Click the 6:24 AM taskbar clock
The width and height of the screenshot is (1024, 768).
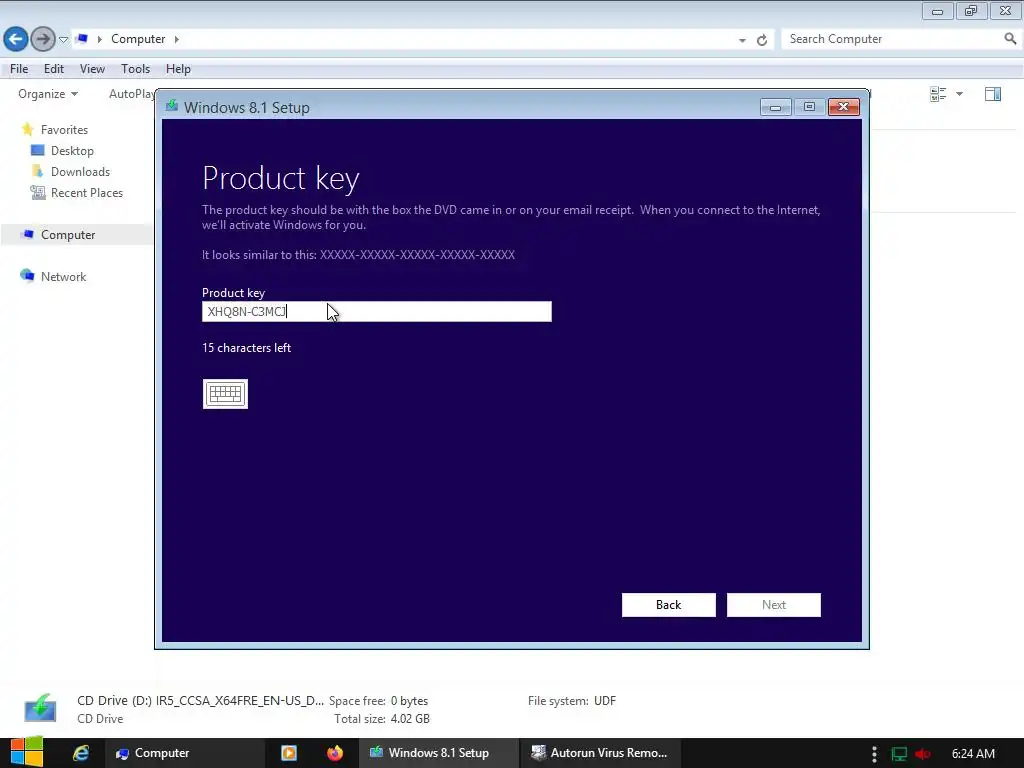click(x=973, y=754)
